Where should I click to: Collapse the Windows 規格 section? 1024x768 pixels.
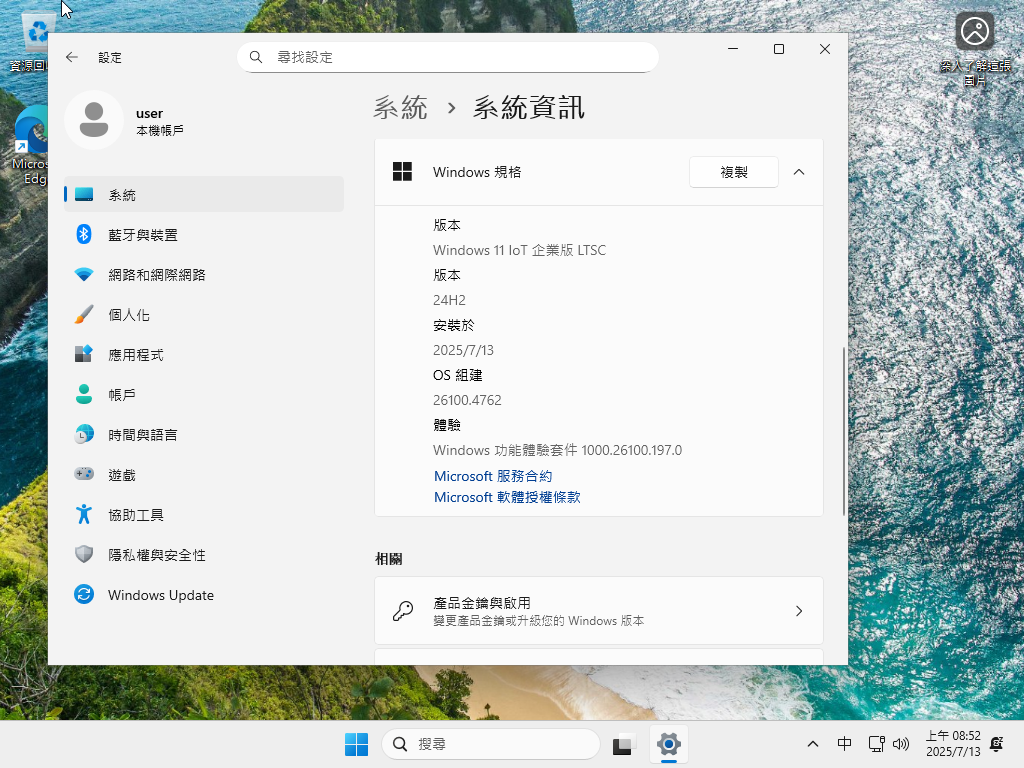[798, 172]
